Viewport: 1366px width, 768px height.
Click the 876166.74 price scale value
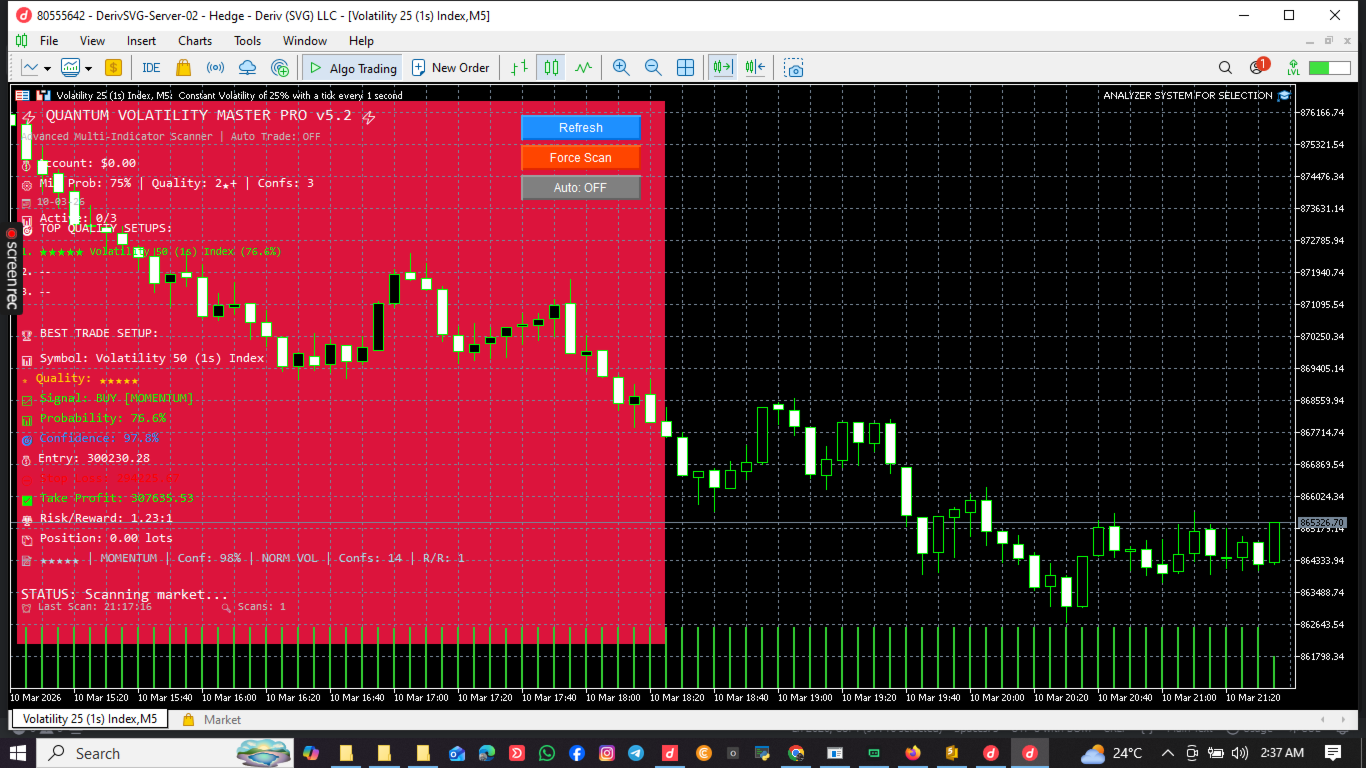click(1322, 113)
